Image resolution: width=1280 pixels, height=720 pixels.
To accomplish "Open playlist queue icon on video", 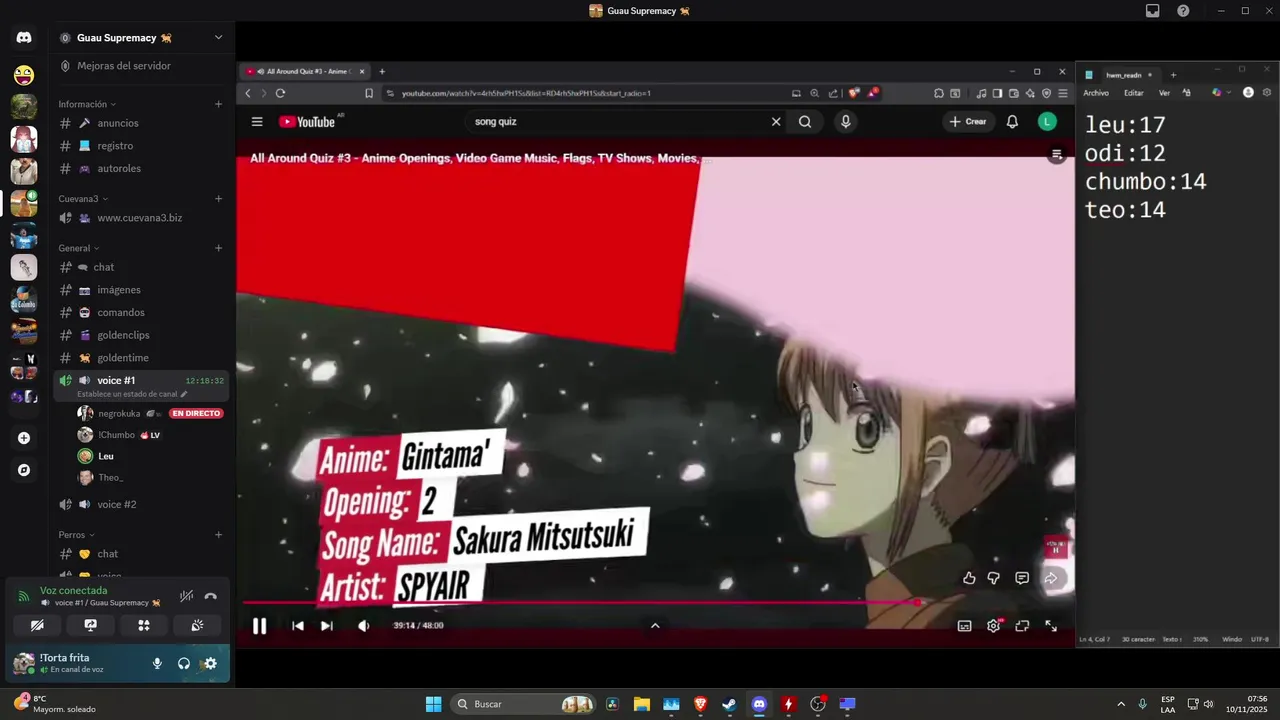I will point(1057,155).
